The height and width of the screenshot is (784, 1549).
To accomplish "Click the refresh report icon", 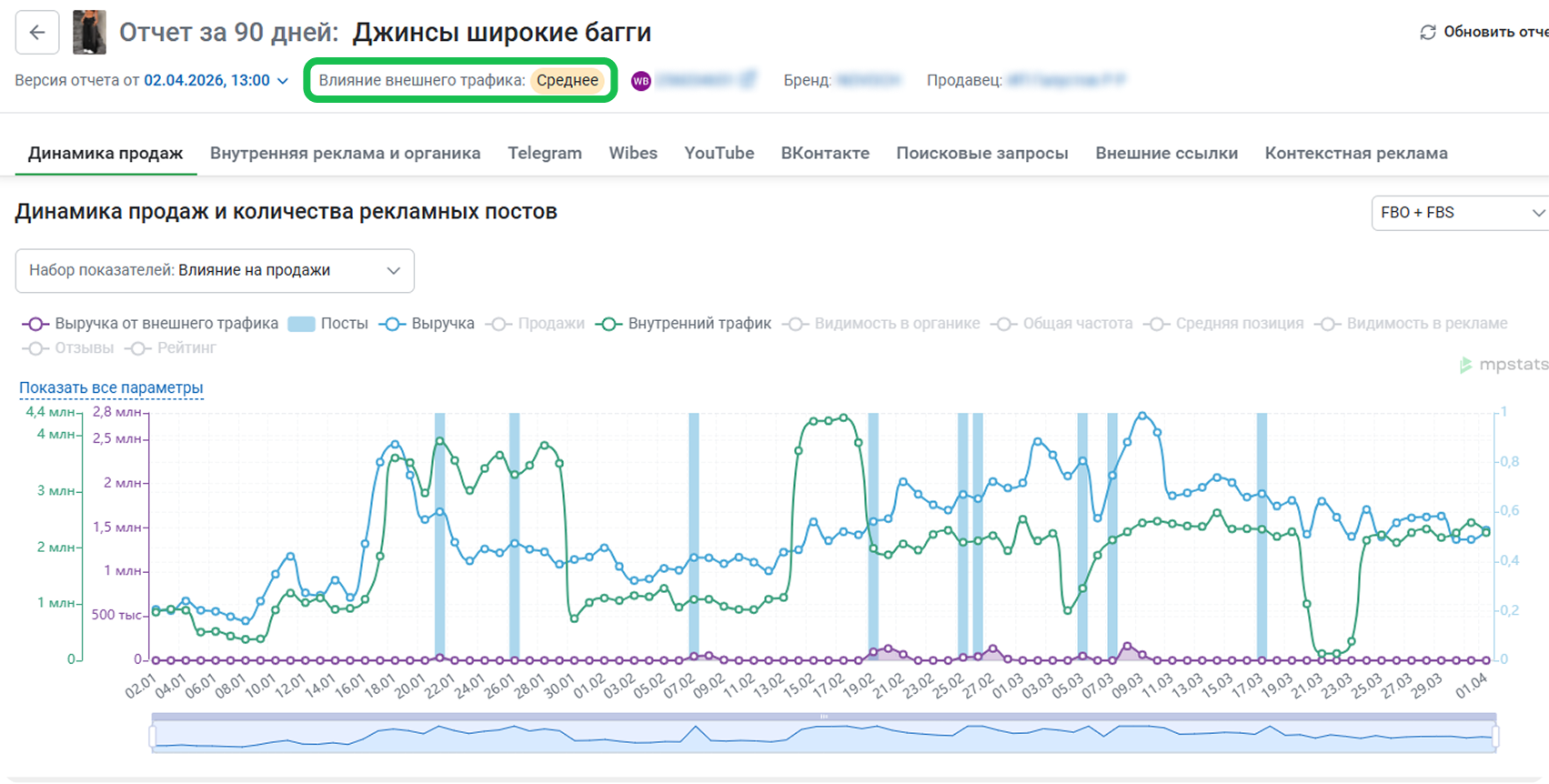I will click(x=1428, y=33).
